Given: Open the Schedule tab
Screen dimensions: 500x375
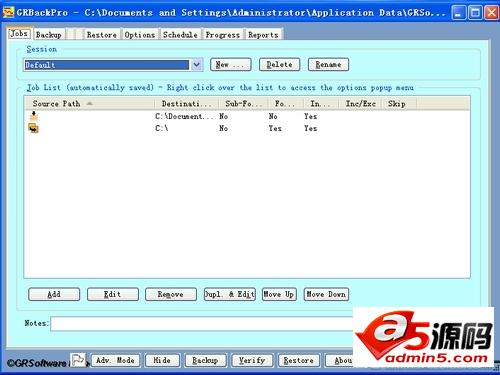Looking at the screenshot, I should (x=180, y=35).
